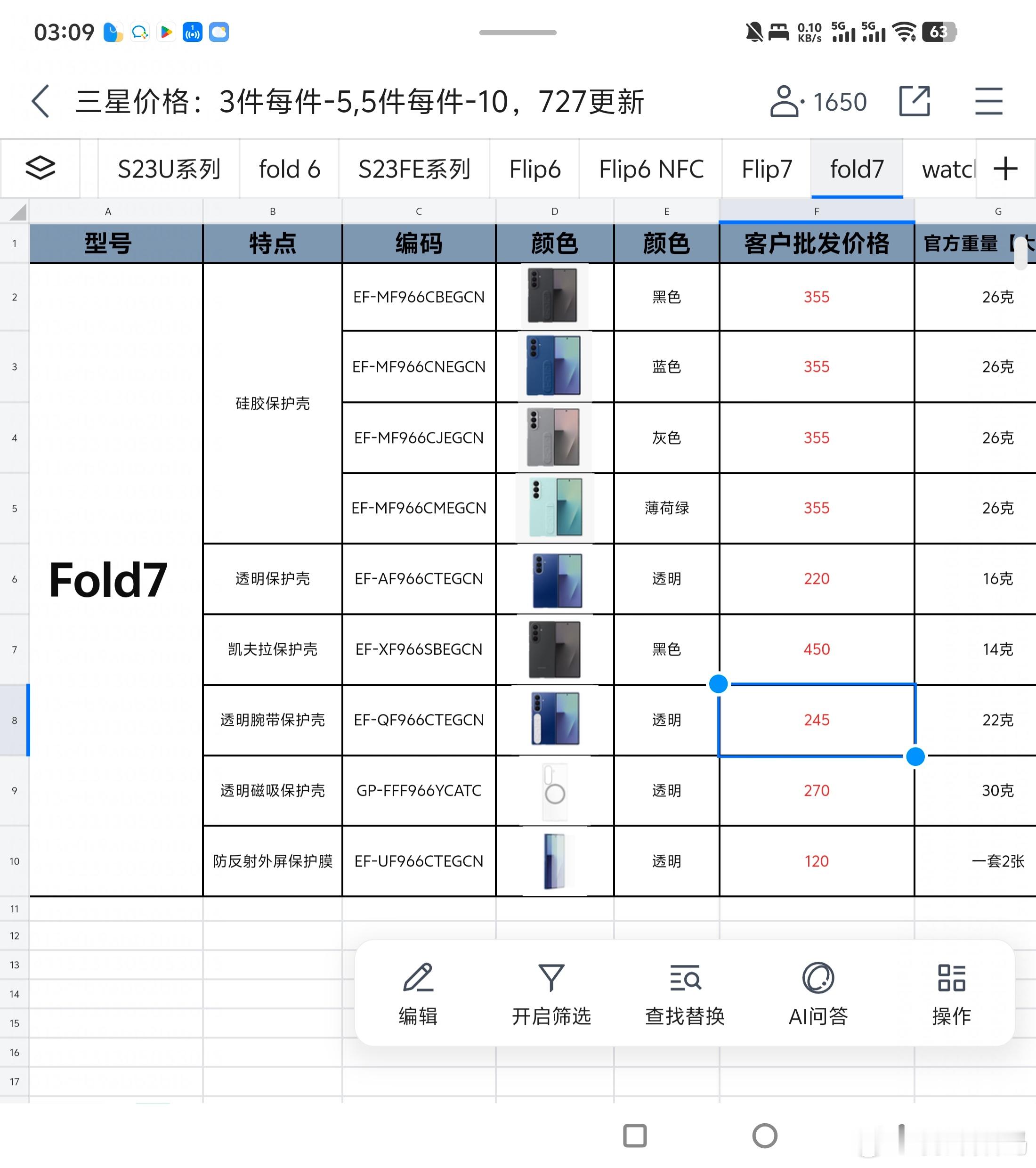The height and width of the screenshot is (1168, 1036).
Task: Select cell EF-UF966CTEGCN
Action: coord(419,861)
